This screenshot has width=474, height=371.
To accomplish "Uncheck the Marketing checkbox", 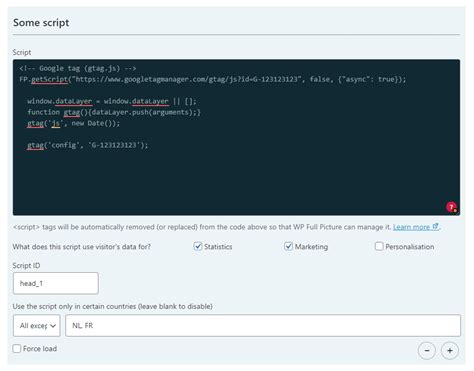I will point(288,246).
